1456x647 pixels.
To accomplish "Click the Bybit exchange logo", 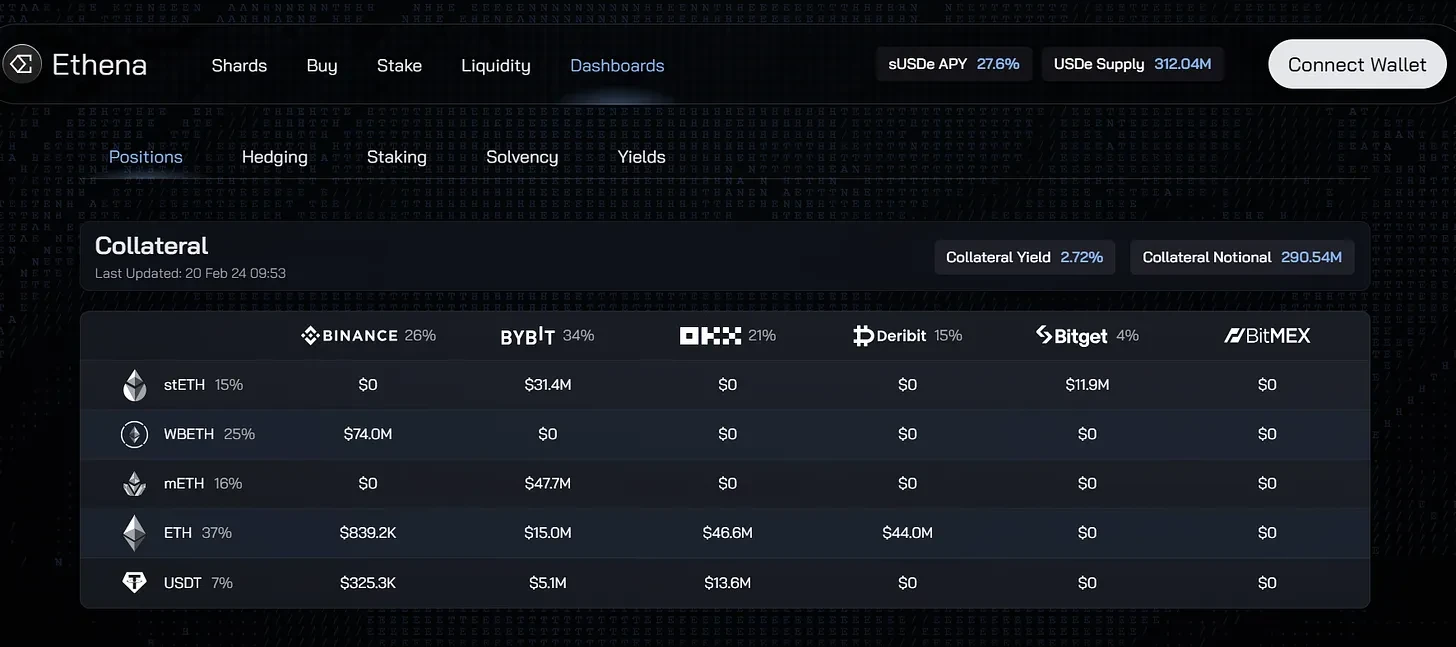I will pyautogui.click(x=527, y=337).
